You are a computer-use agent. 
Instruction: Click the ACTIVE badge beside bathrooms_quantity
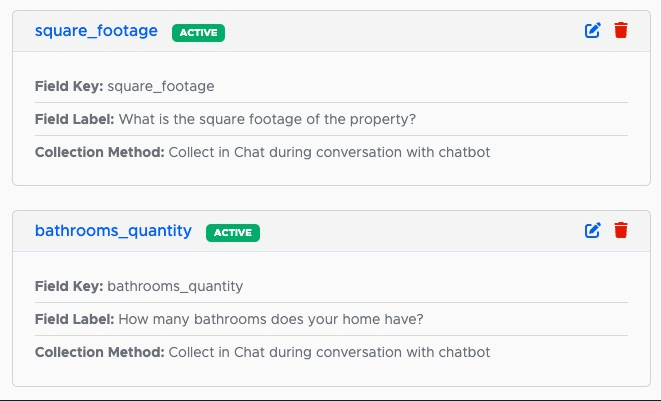pos(233,233)
